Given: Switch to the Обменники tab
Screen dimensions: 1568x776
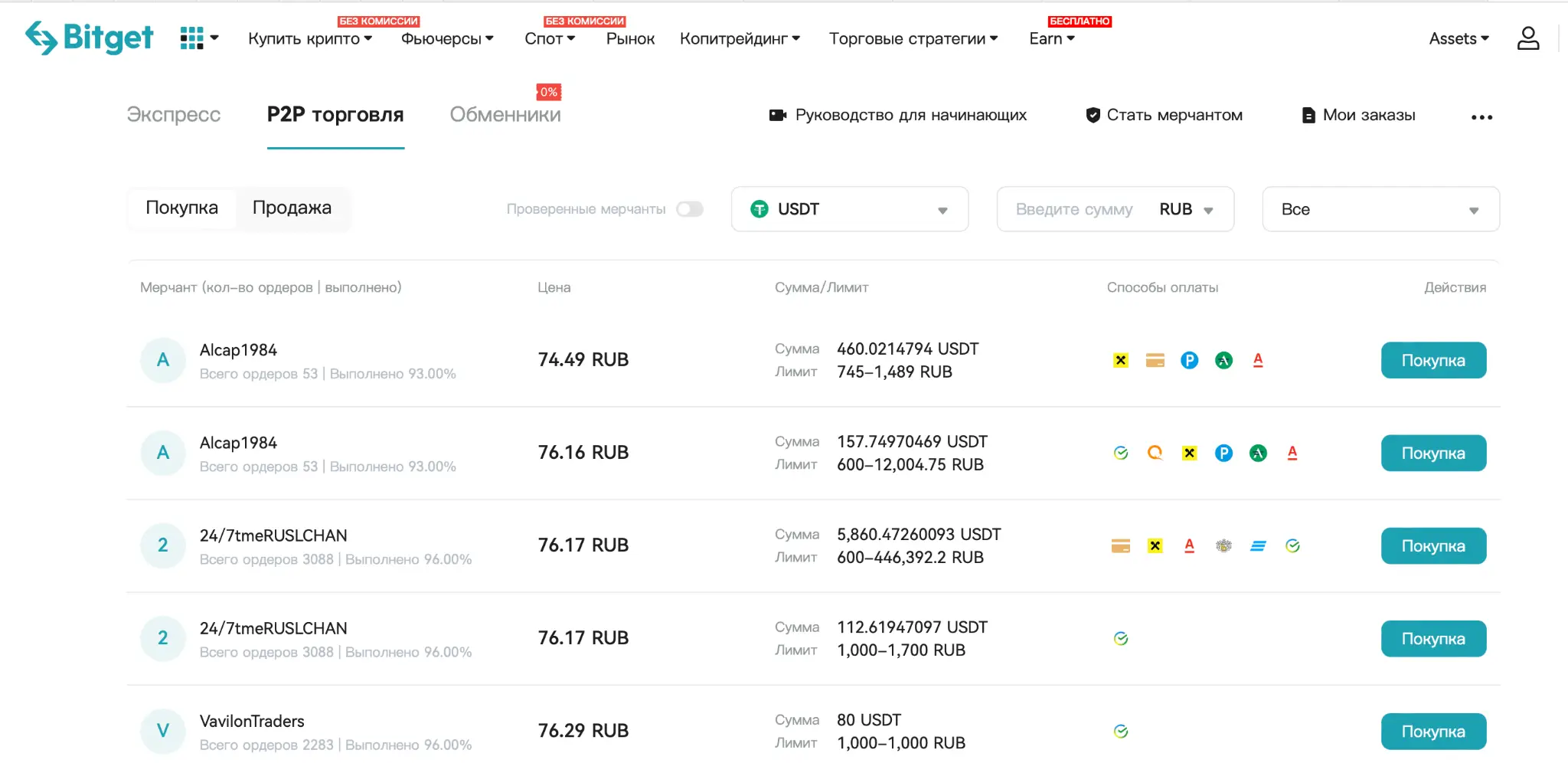Looking at the screenshot, I should pyautogui.click(x=505, y=115).
